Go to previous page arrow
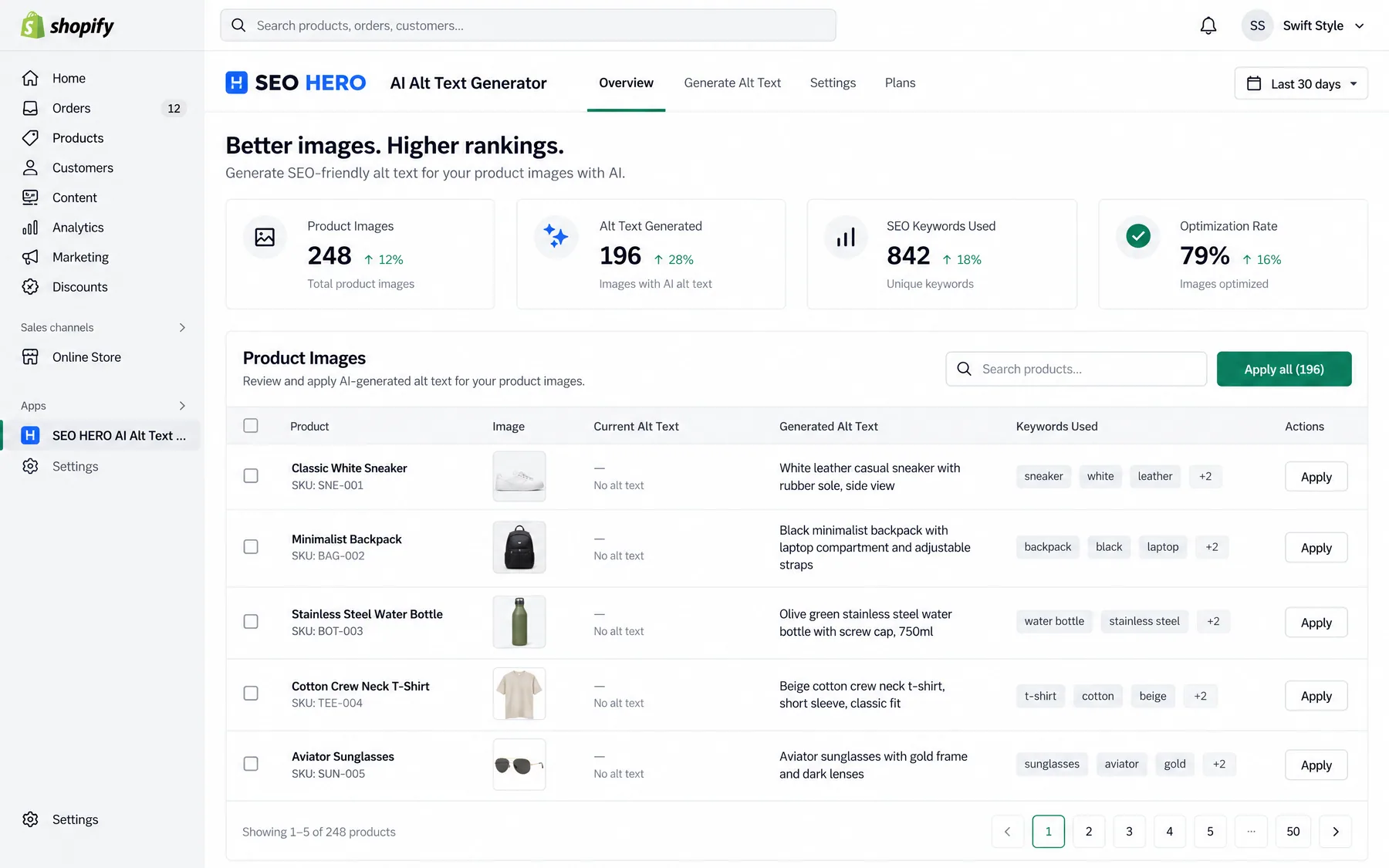1389x868 pixels. click(x=1008, y=832)
